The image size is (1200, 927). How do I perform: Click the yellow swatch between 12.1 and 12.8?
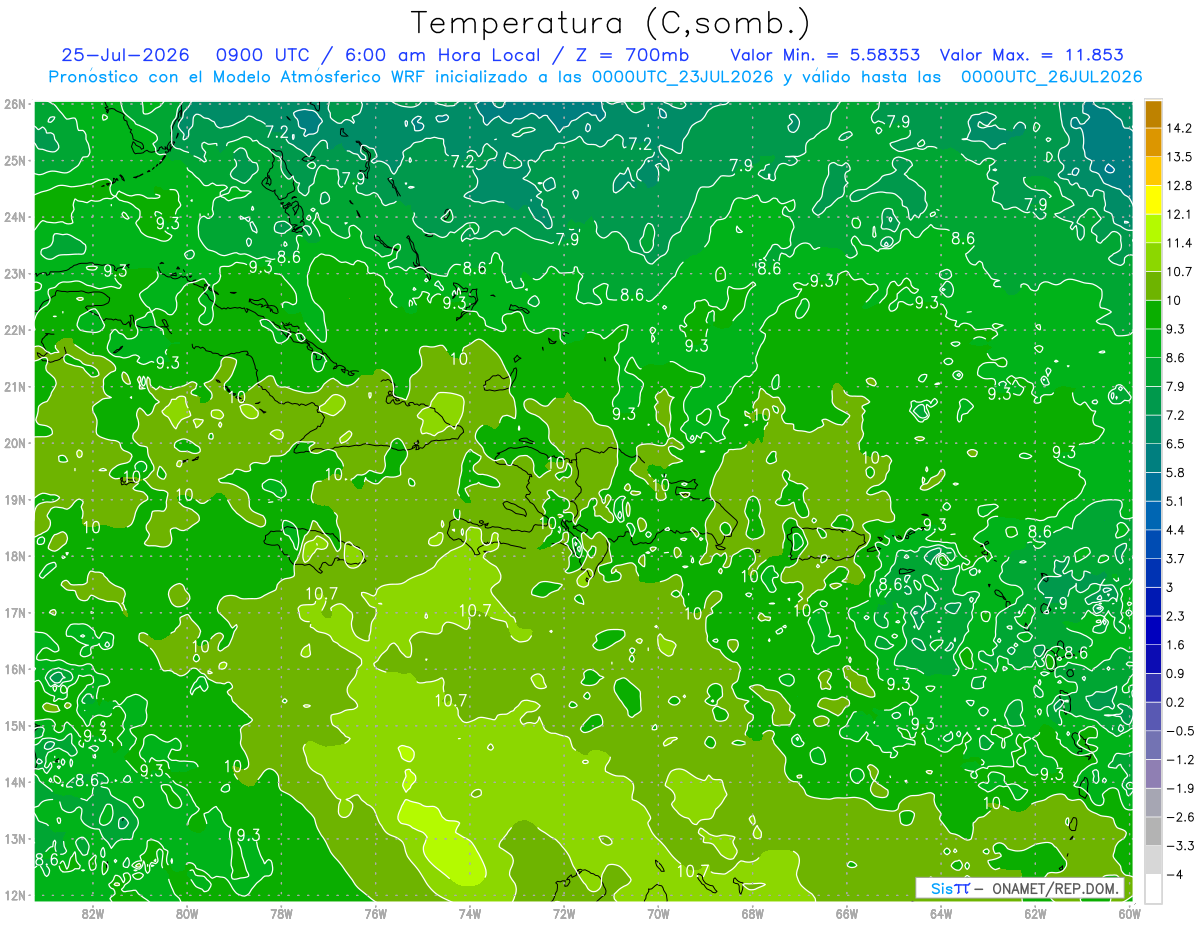tap(1153, 200)
